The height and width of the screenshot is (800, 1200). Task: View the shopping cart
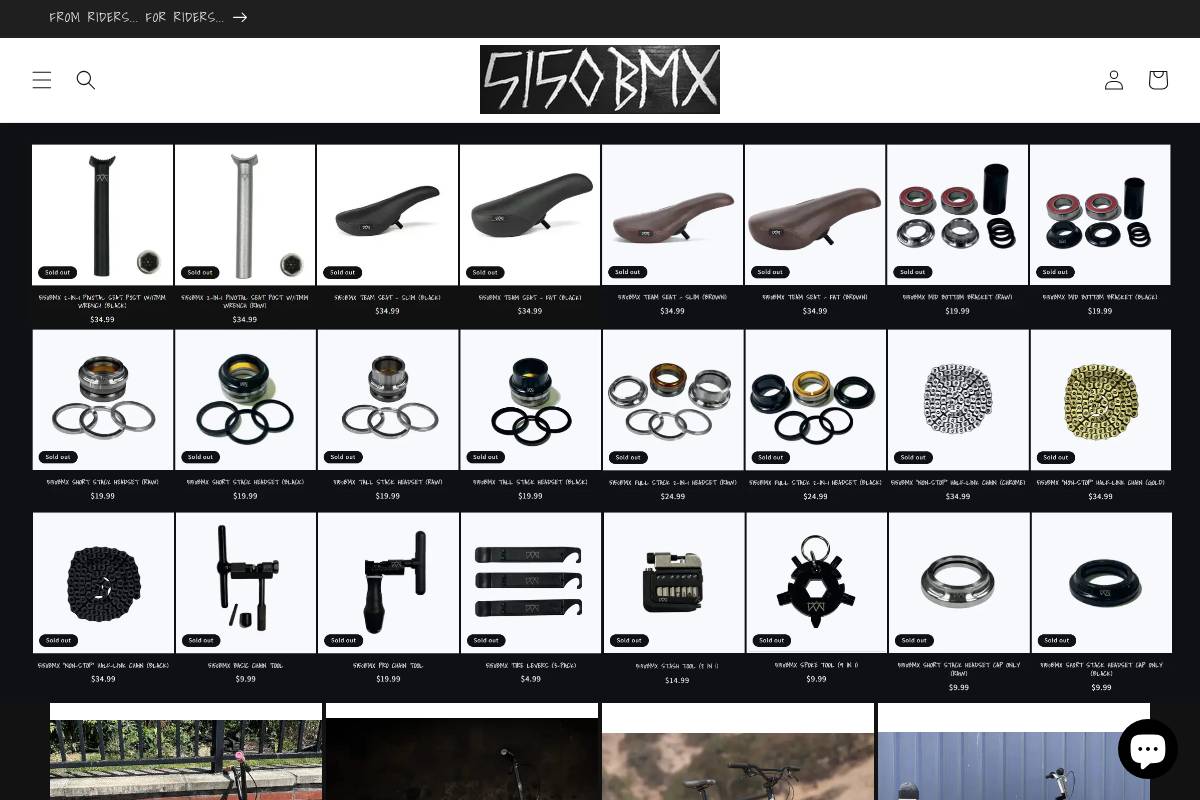click(x=1158, y=80)
